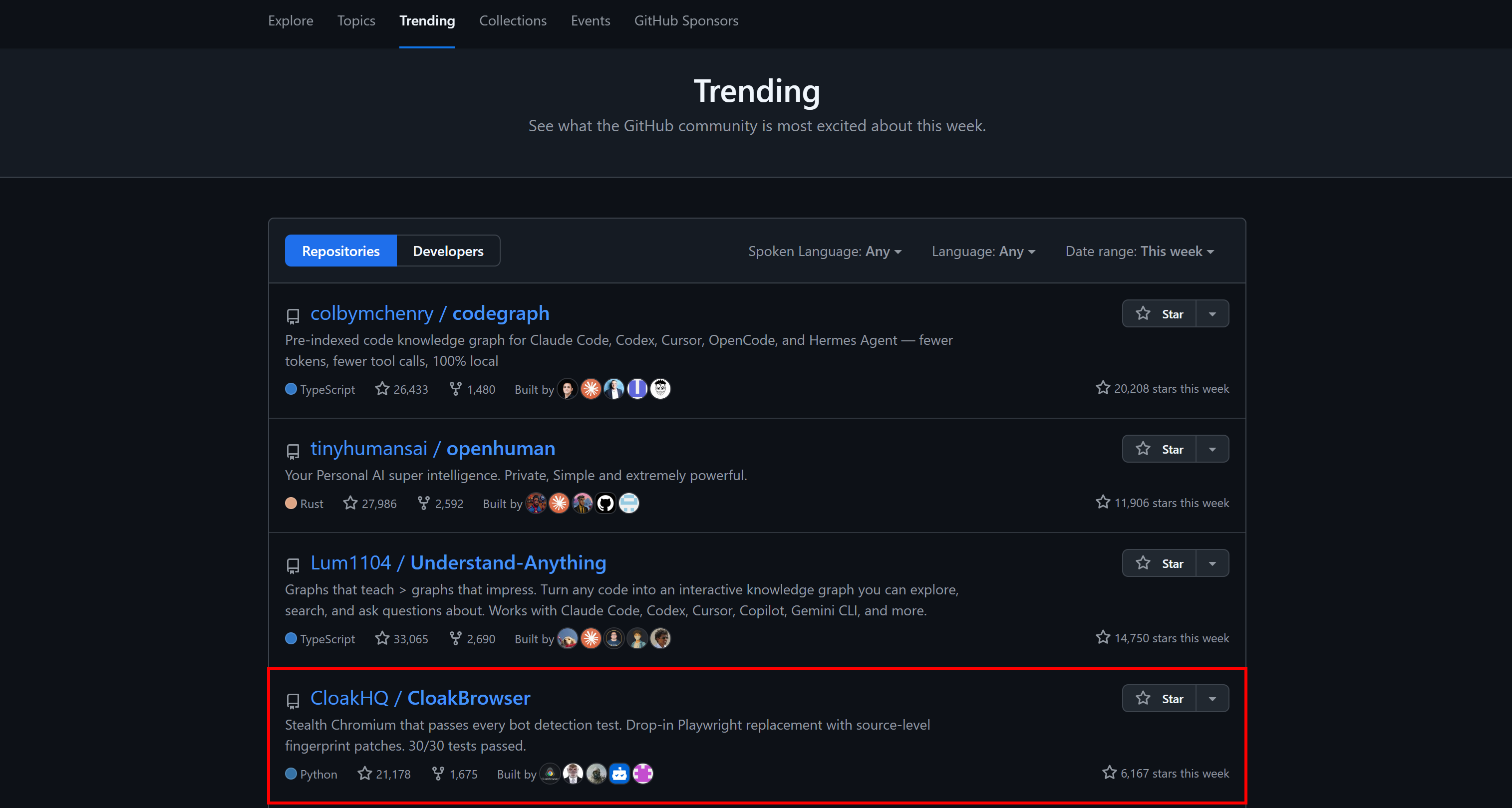Viewport: 1512px width, 808px height.
Task: Open the Explore tab
Action: (291, 20)
